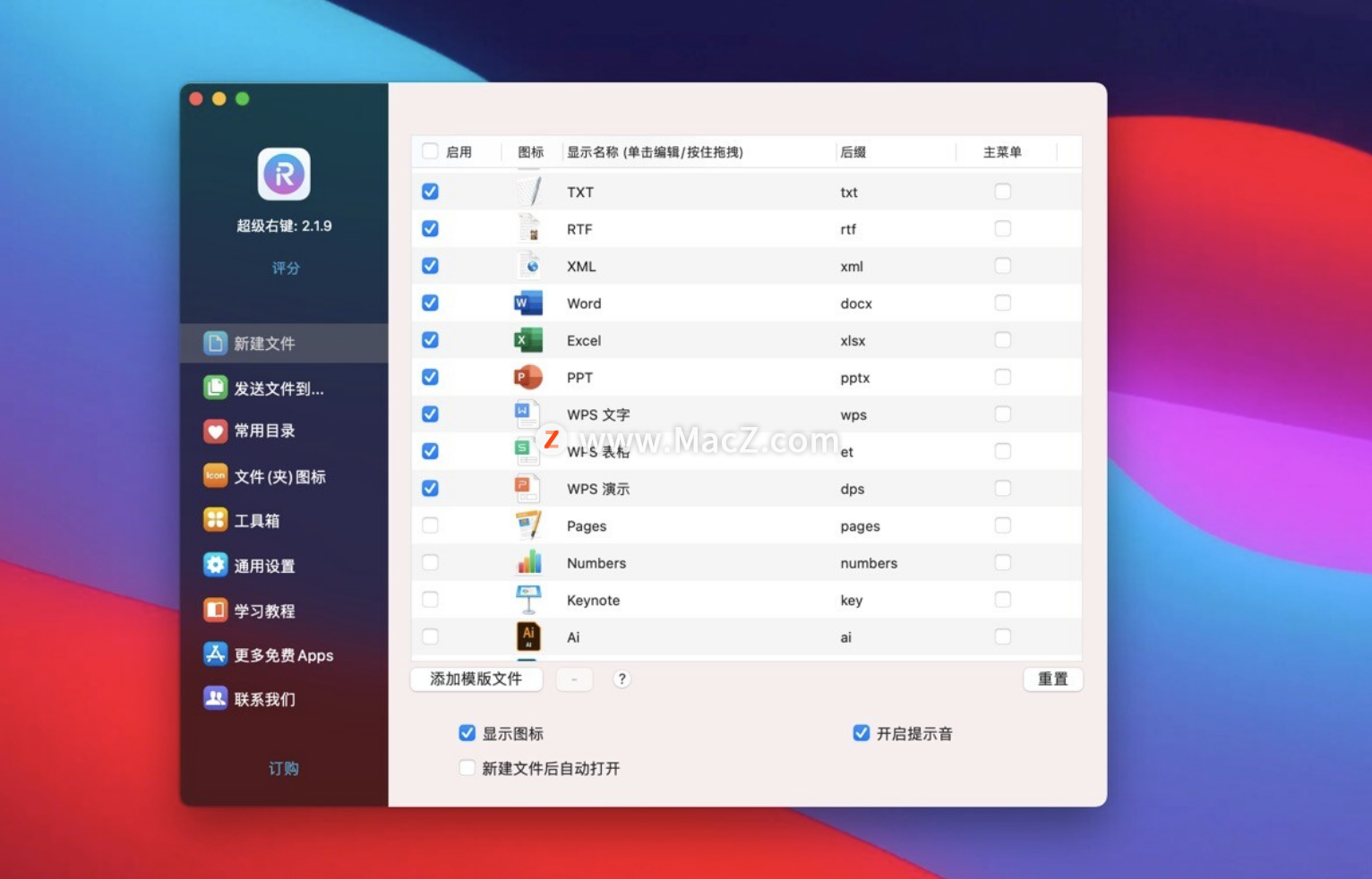Image resolution: width=1372 pixels, height=879 pixels.
Task: Click the WPS 表格 file icon
Action: click(x=527, y=450)
